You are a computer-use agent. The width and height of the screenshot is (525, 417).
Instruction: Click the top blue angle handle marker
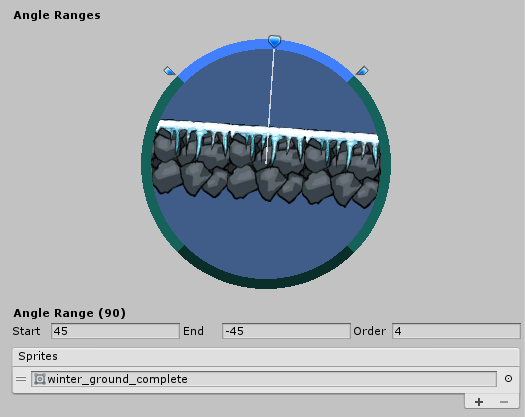[274, 41]
